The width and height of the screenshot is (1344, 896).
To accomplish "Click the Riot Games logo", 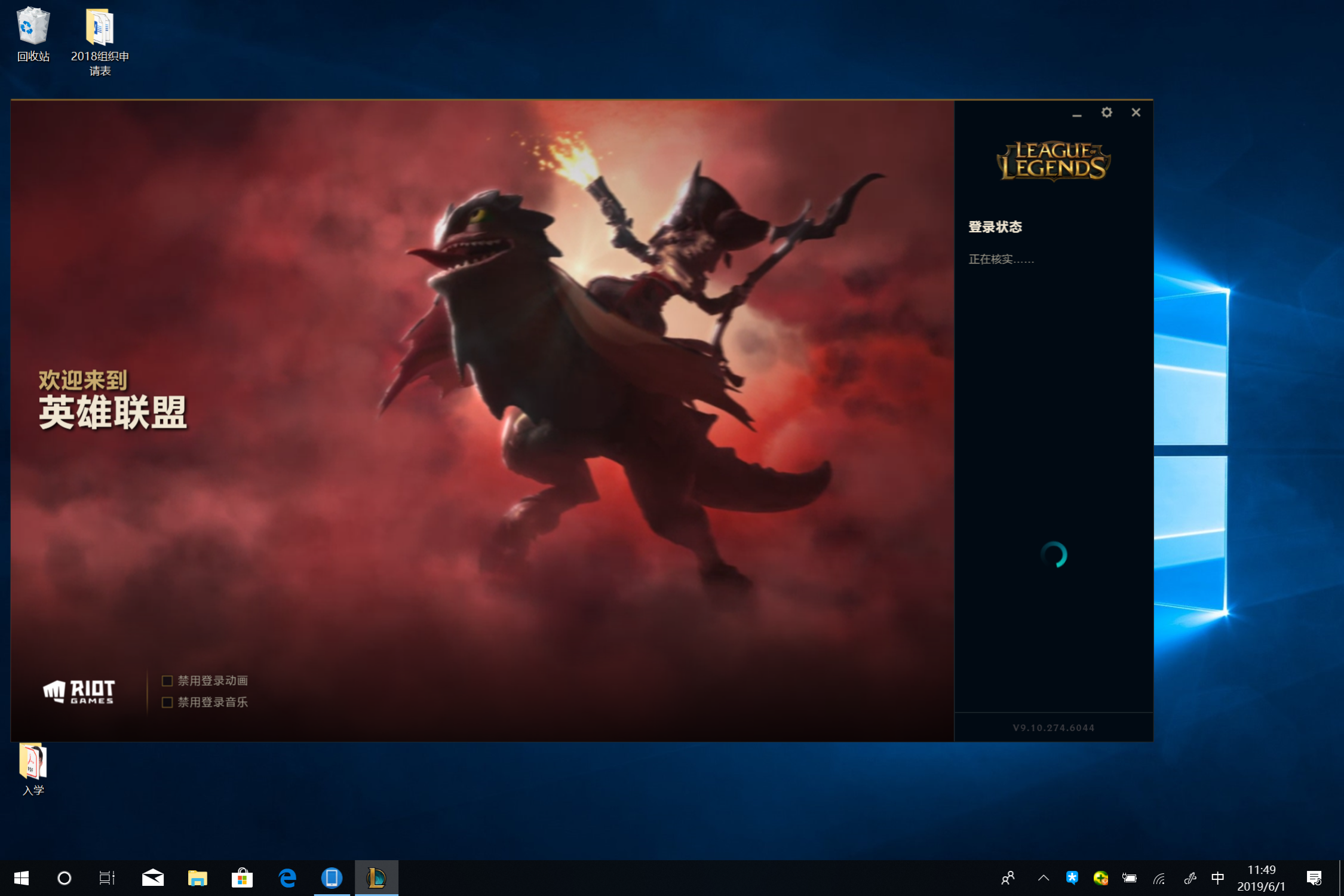I will (79, 692).
